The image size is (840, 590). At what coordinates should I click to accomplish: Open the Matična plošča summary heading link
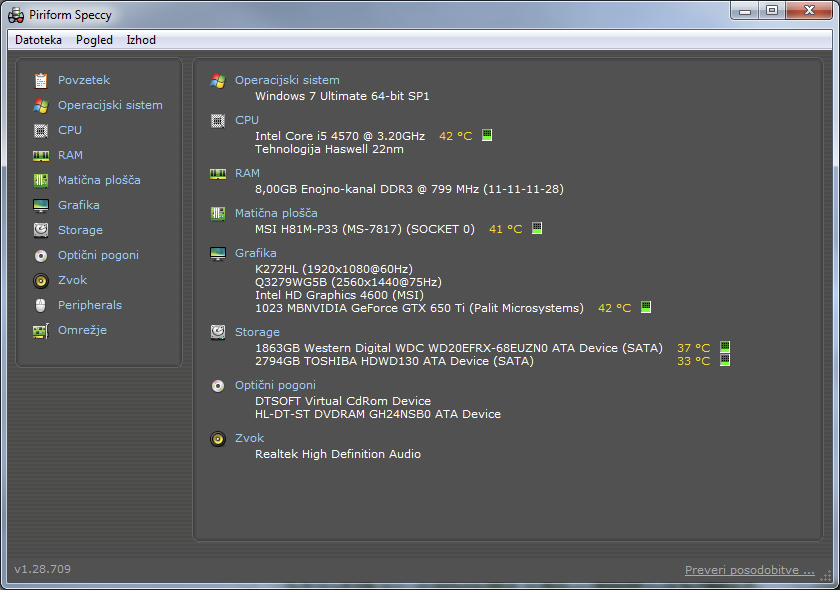(x=276, y=213)
